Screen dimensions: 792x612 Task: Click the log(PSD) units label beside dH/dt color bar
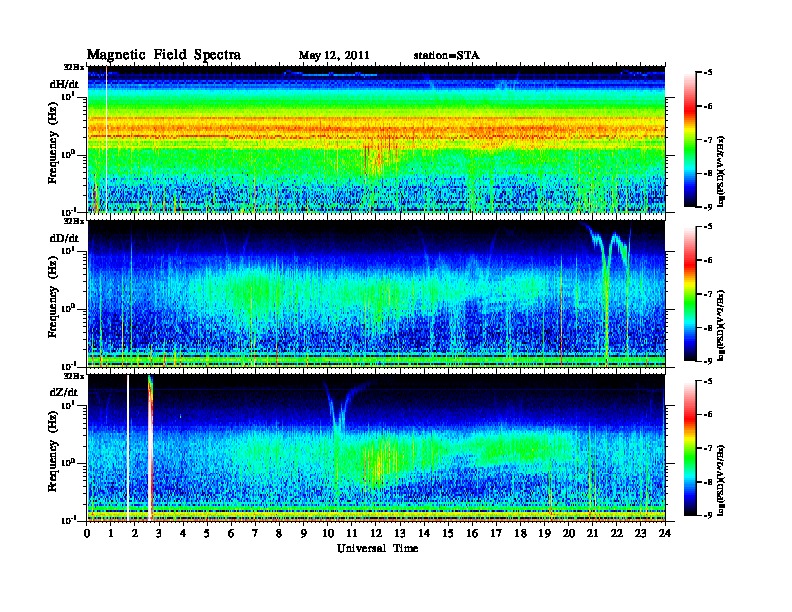point(721,172)
